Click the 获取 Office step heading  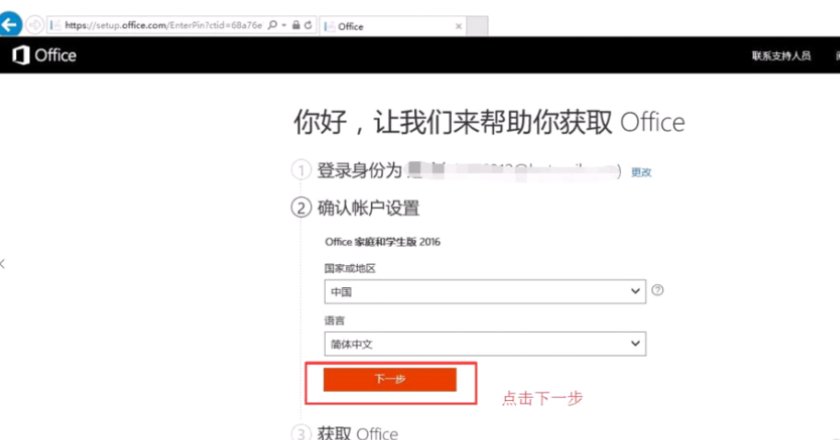tap(357, 432)
